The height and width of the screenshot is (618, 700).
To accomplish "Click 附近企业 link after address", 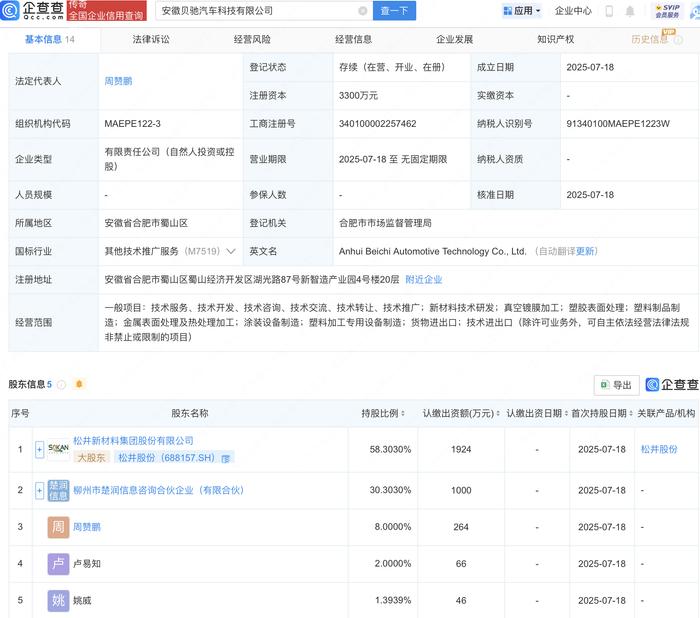I will (424, 280).
